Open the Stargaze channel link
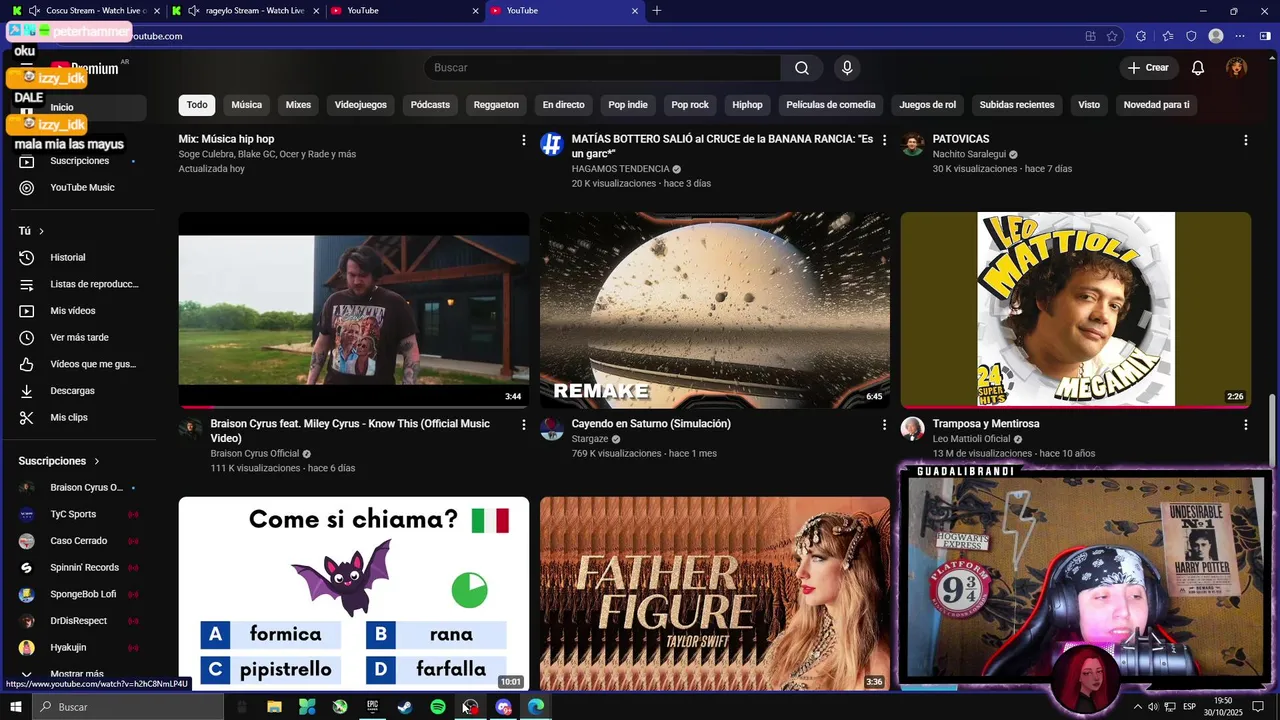Viewport: 1280px width, 720px height. click(590, 439)
